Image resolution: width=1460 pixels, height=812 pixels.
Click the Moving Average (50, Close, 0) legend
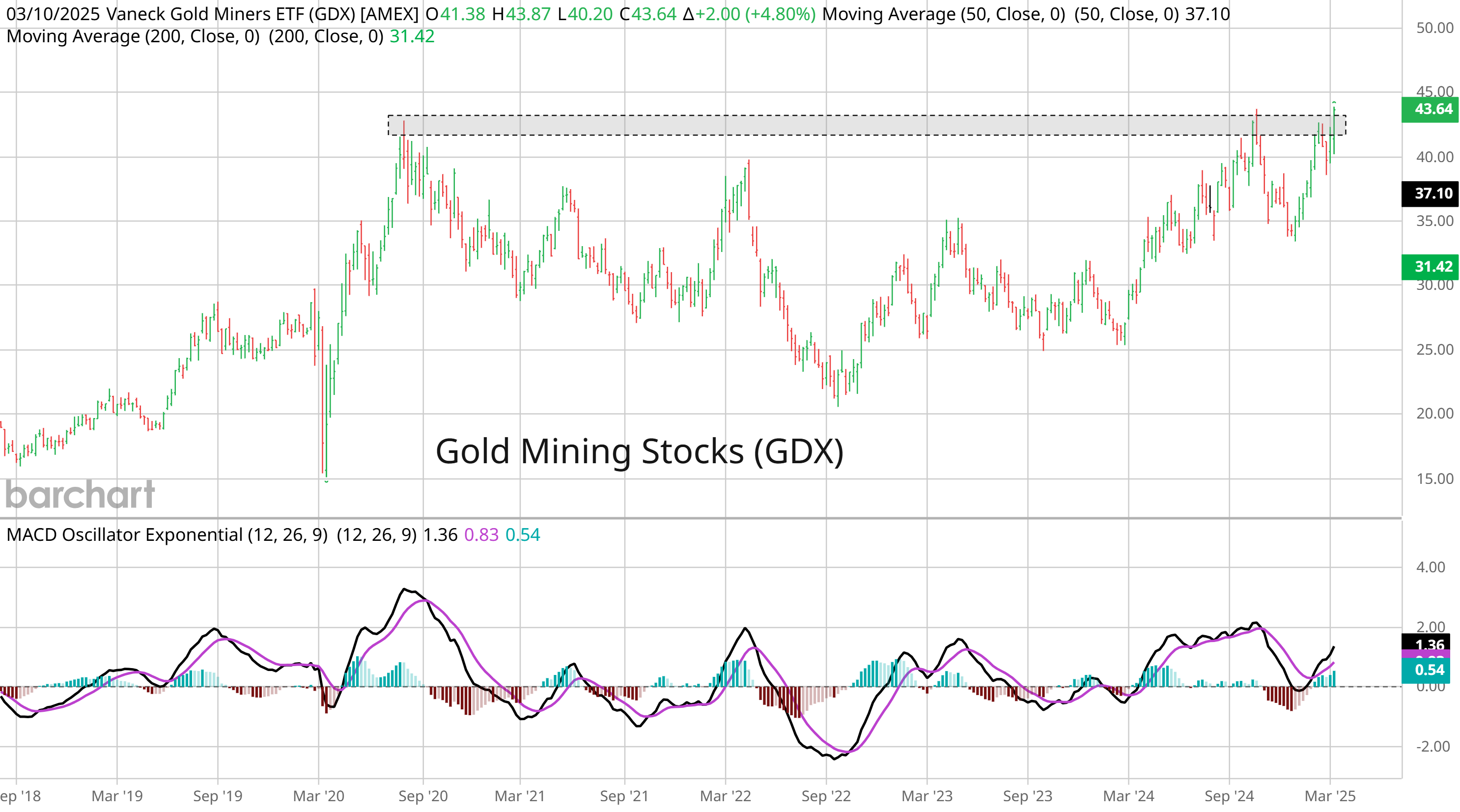[x=944, y=14]
